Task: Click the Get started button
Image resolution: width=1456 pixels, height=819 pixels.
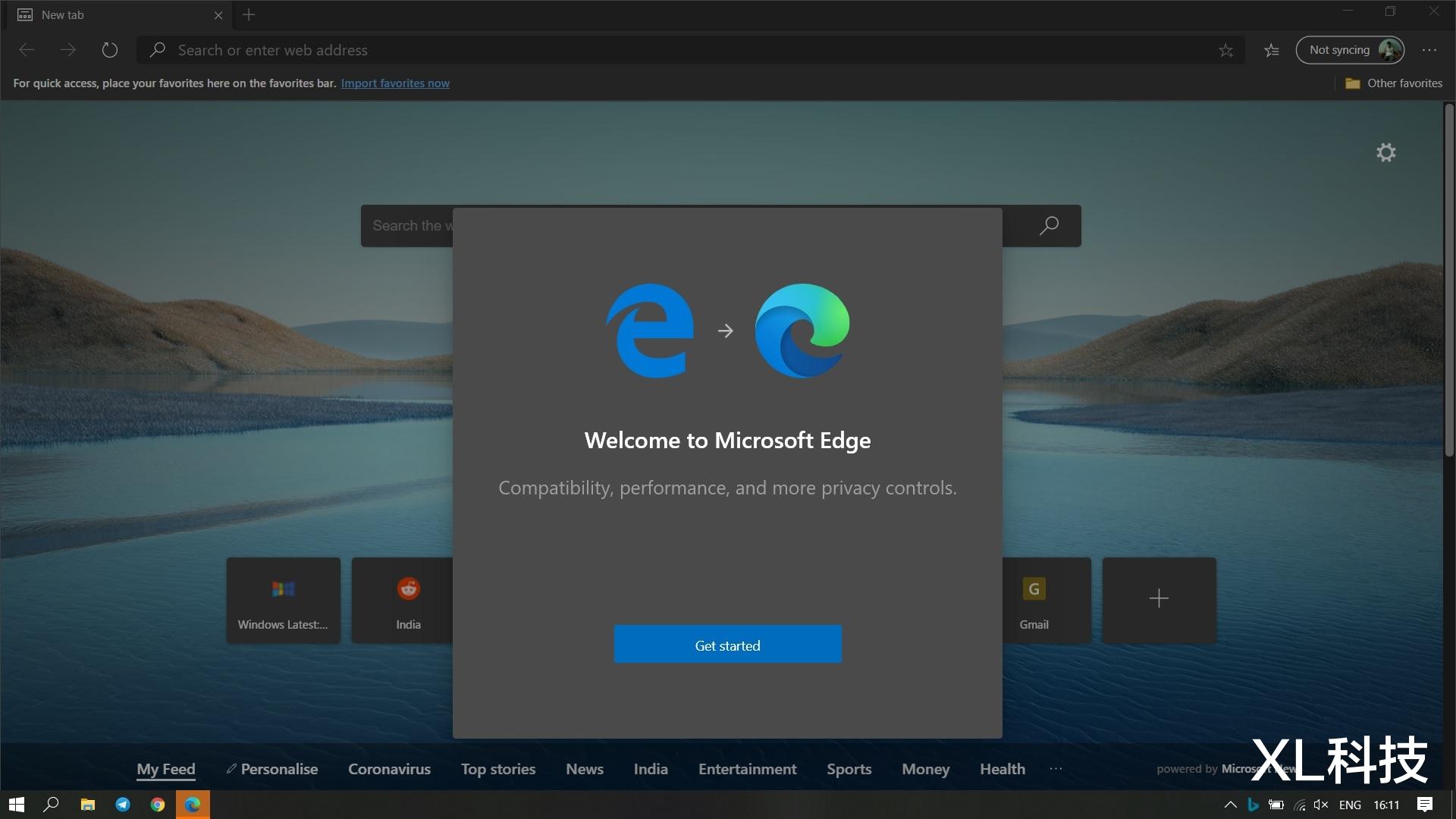Action: 727,645
